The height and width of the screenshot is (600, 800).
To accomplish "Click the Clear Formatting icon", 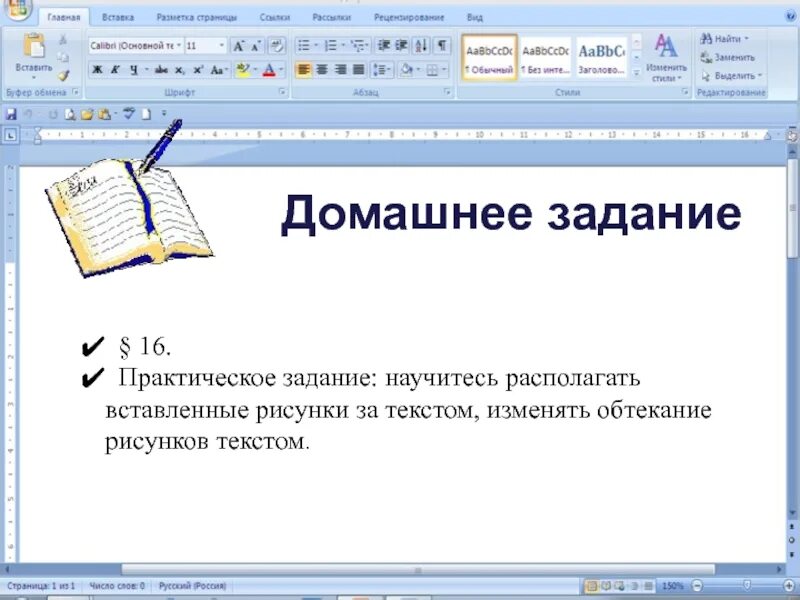I will point(277,46).
